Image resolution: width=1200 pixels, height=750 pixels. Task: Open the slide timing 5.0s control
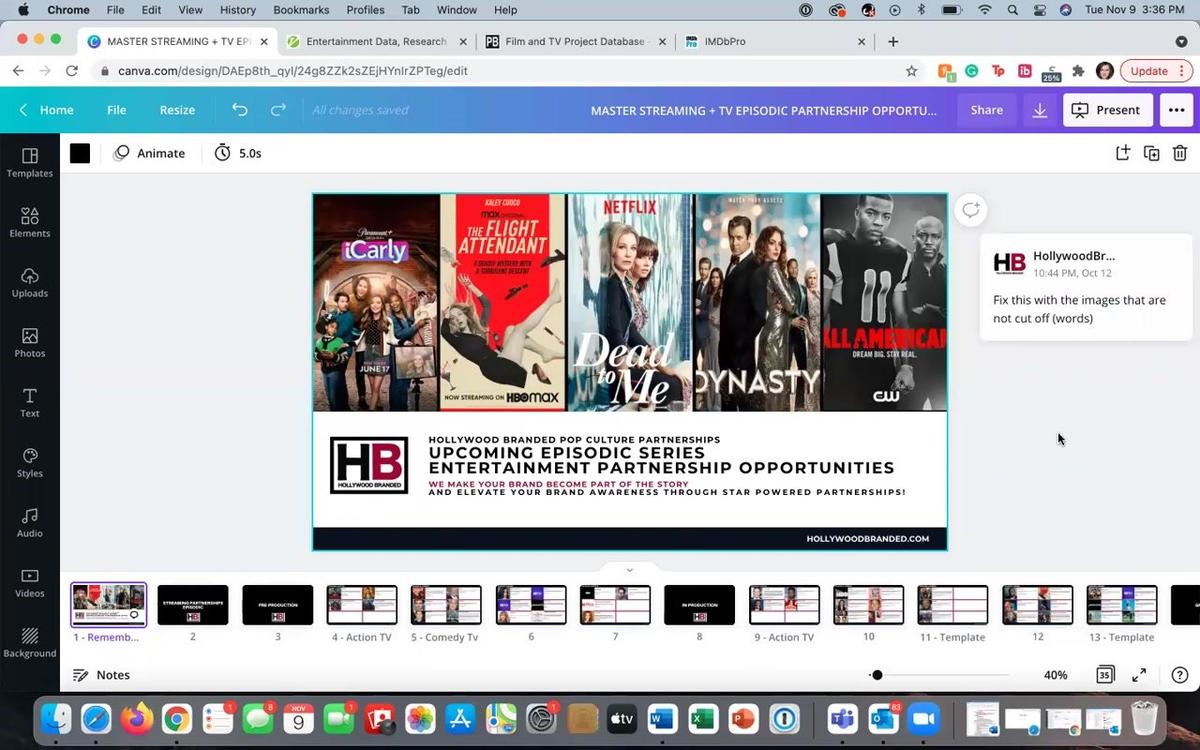click(238, 153)
